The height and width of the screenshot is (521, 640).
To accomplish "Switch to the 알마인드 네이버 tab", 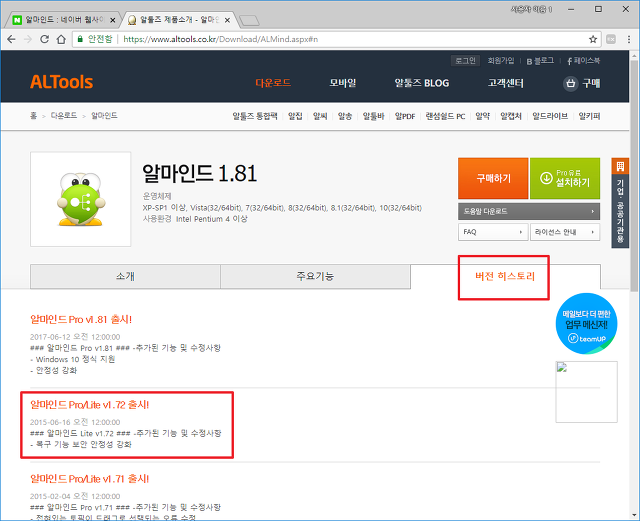I will click(x=61, y=20).
